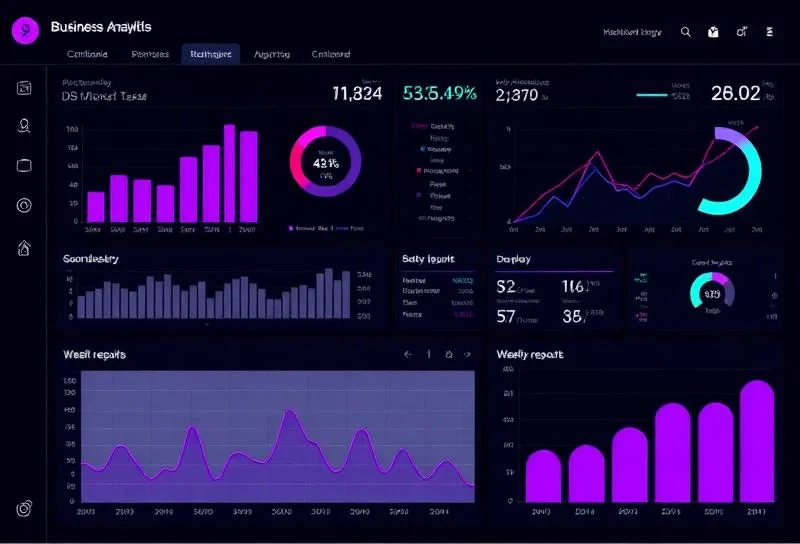Click the calendar icon in the left sidebar
The image size is (800, 544).
click(x=25, y=88)
